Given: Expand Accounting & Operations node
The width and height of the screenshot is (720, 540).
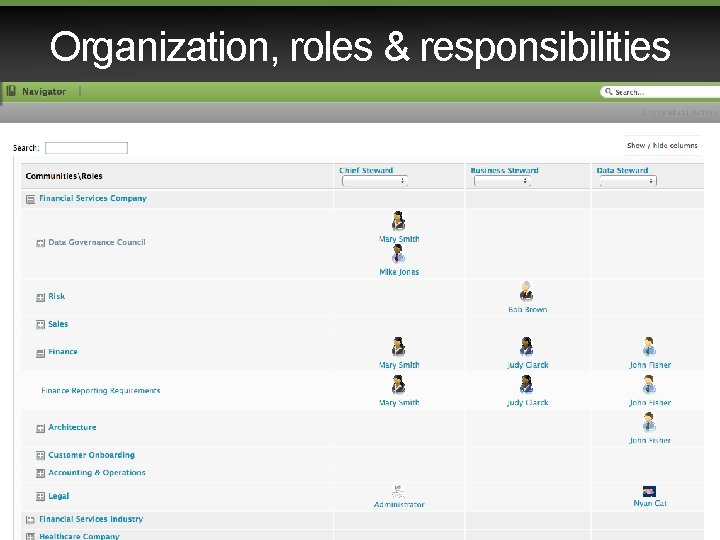Looking at the screenshot, I should (40, 473).
